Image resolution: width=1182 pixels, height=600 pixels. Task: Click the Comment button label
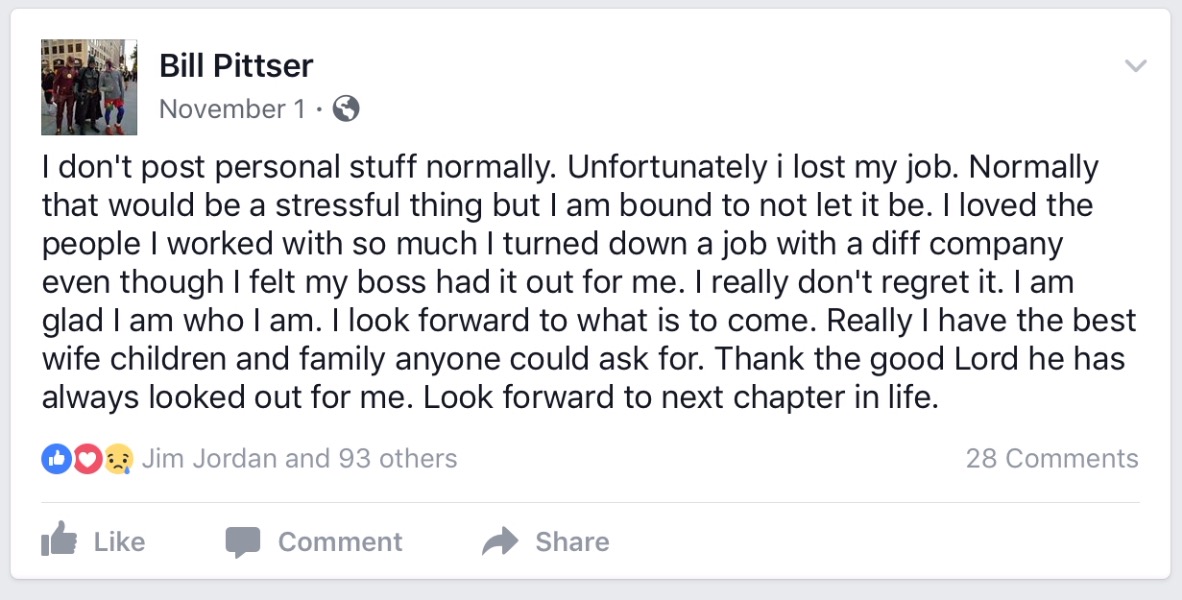(x=340, y=542)
